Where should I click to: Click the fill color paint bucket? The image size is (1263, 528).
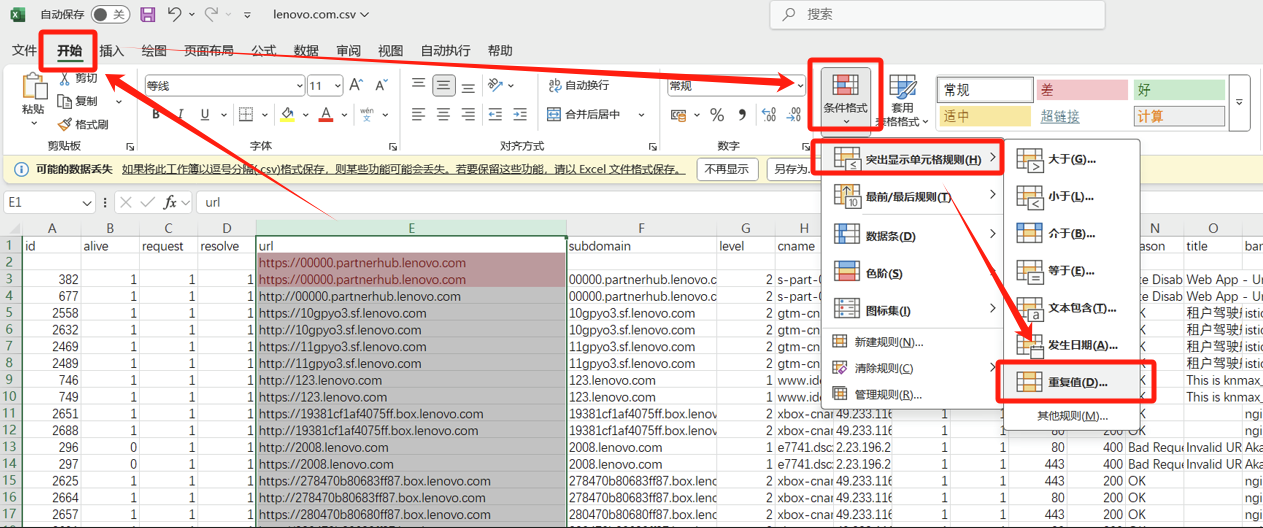[288, 114]
